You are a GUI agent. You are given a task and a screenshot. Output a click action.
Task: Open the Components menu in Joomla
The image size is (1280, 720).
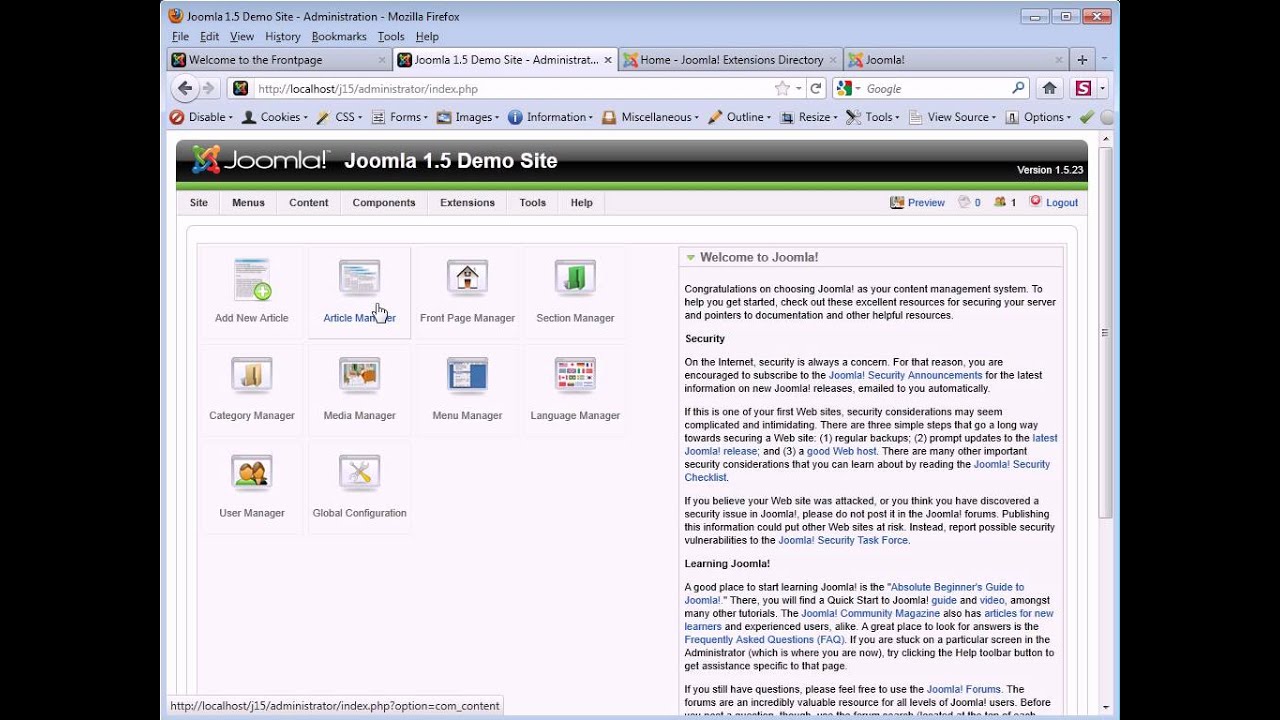tap(384, 202)
